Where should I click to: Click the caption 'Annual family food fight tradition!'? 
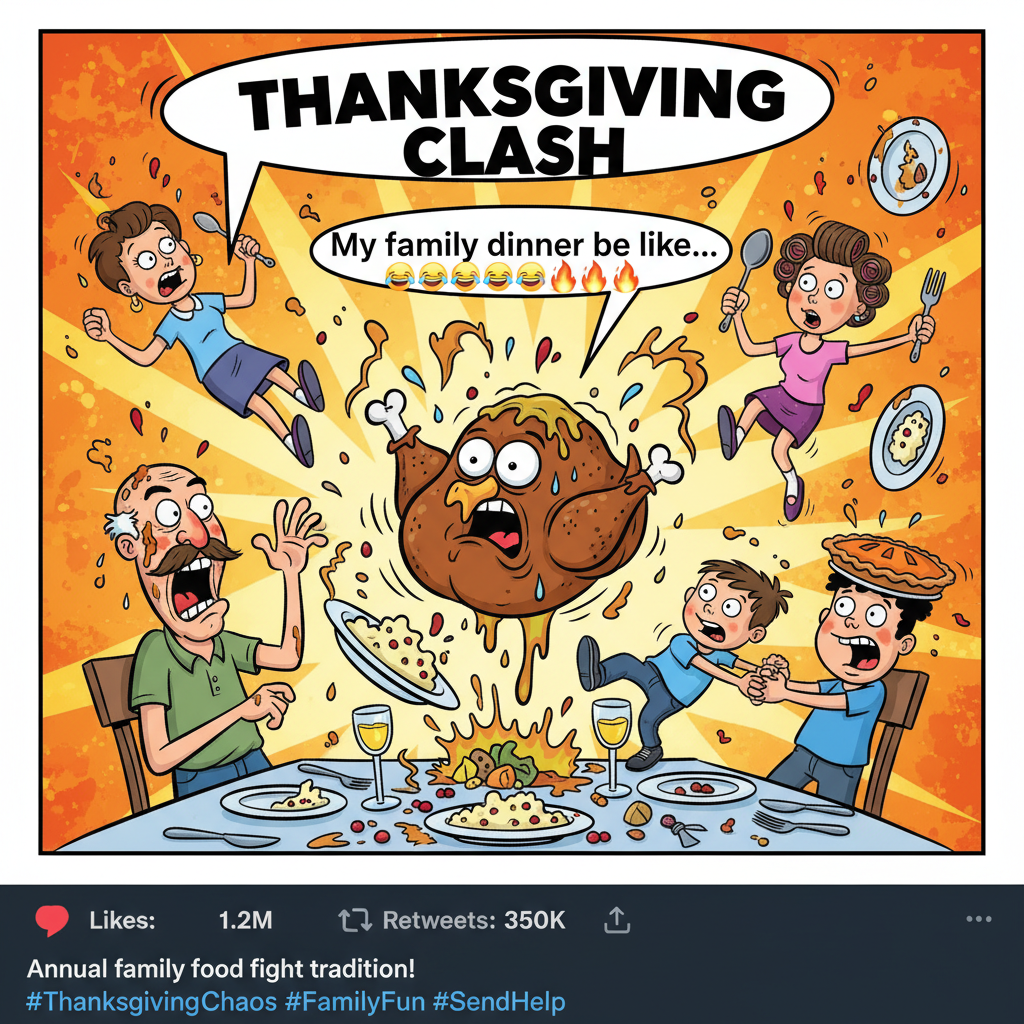[x=220, y=969]
